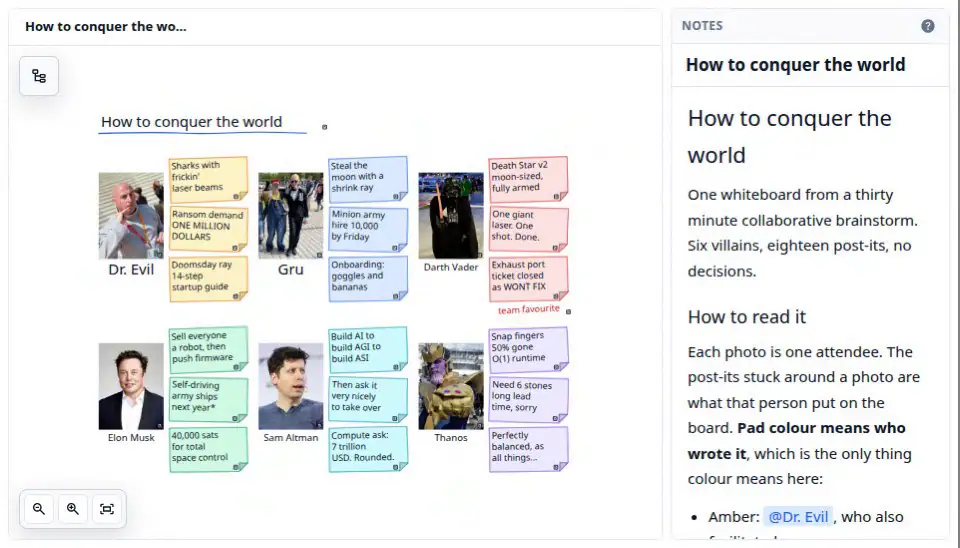
Task: Click the "Darth Vader" name caption
Action: coord(451,267)
